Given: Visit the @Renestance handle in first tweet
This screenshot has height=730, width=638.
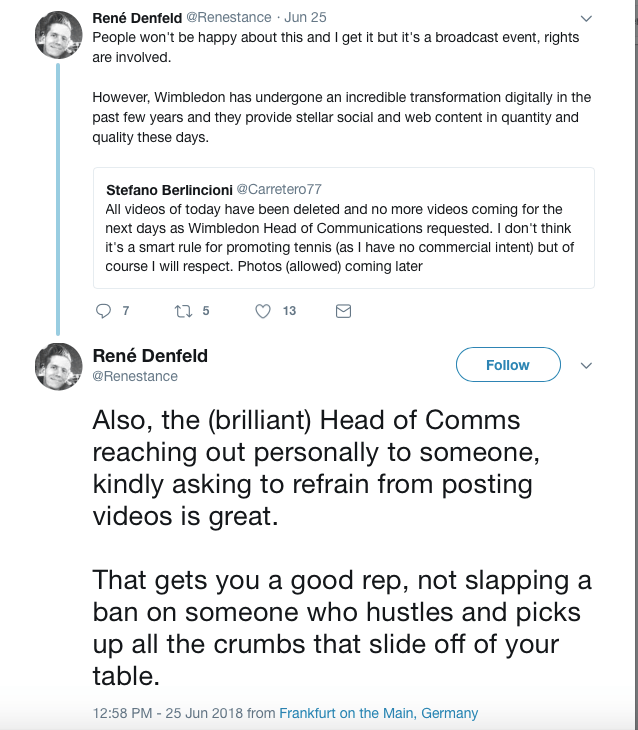Looking at the screenshot, I should pos(230,18).
